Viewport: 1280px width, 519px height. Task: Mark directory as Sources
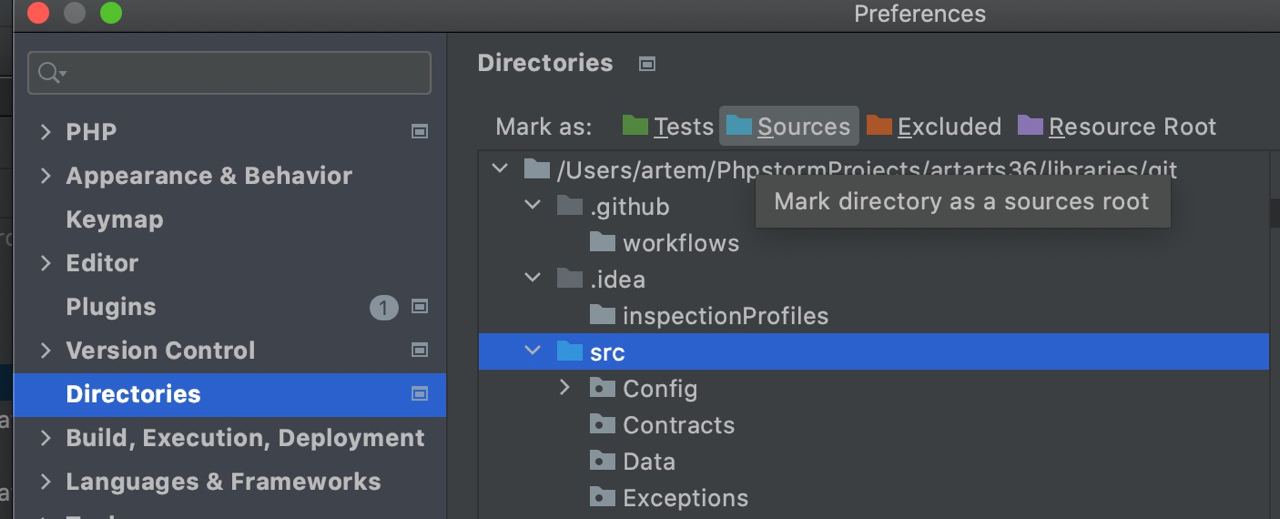(789, 127)
